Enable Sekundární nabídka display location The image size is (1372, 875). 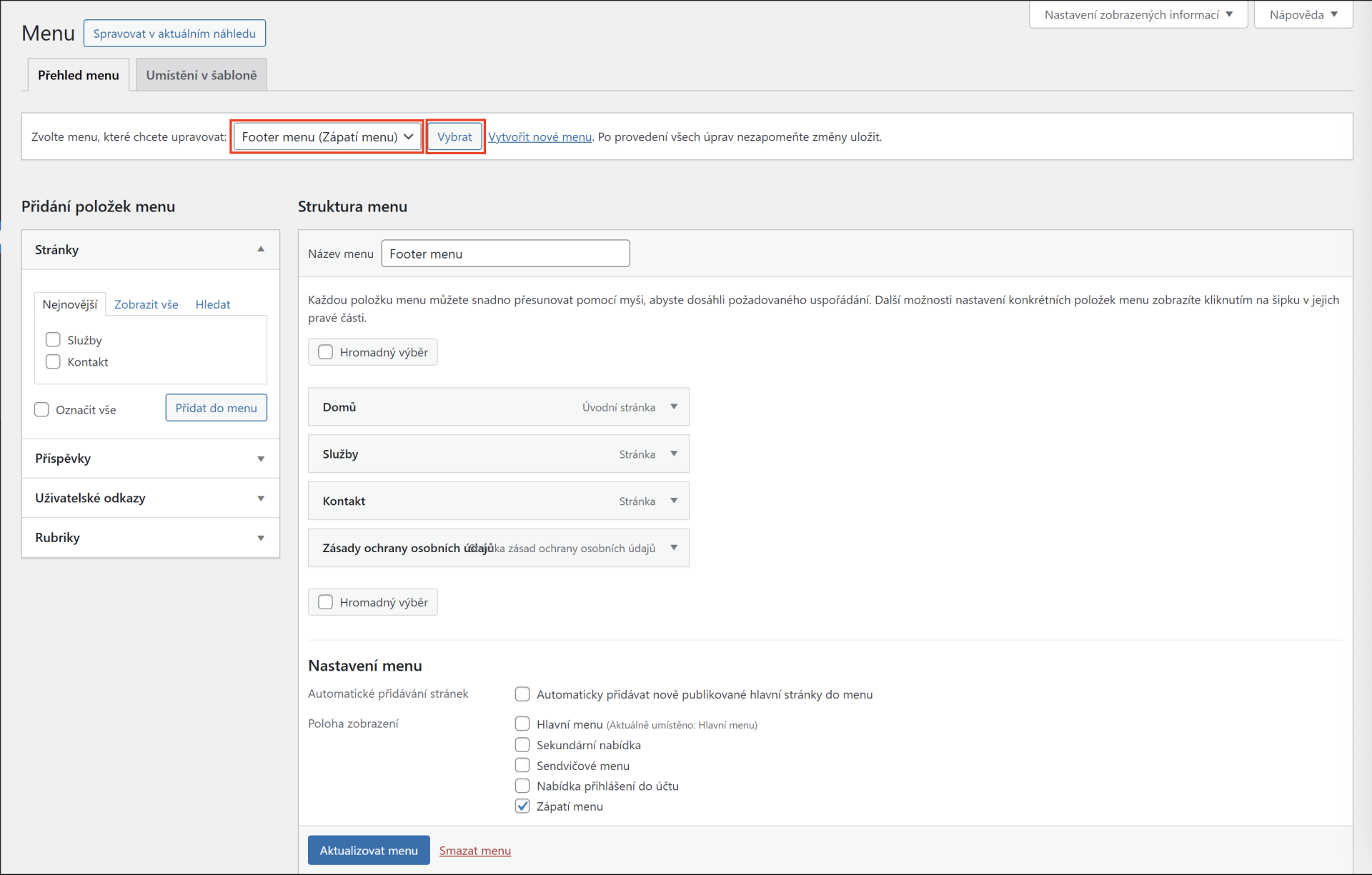pos(522,744)
